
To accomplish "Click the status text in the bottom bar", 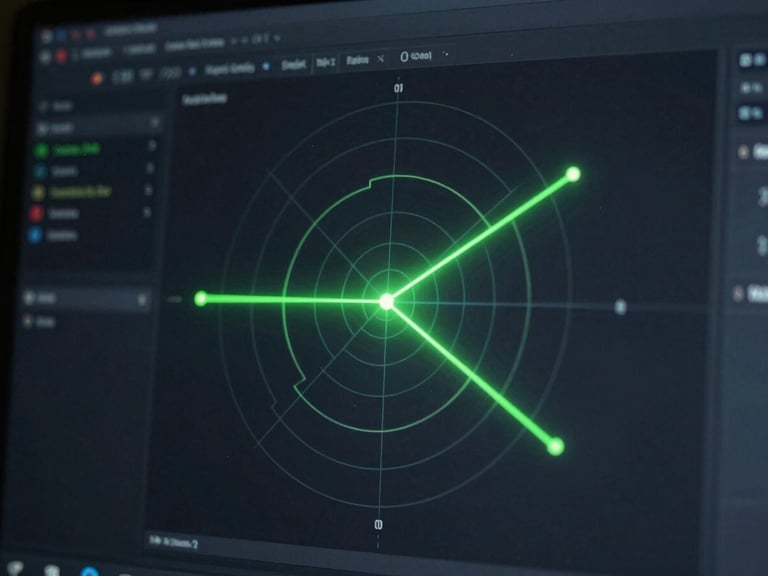I will click(174, 542).
